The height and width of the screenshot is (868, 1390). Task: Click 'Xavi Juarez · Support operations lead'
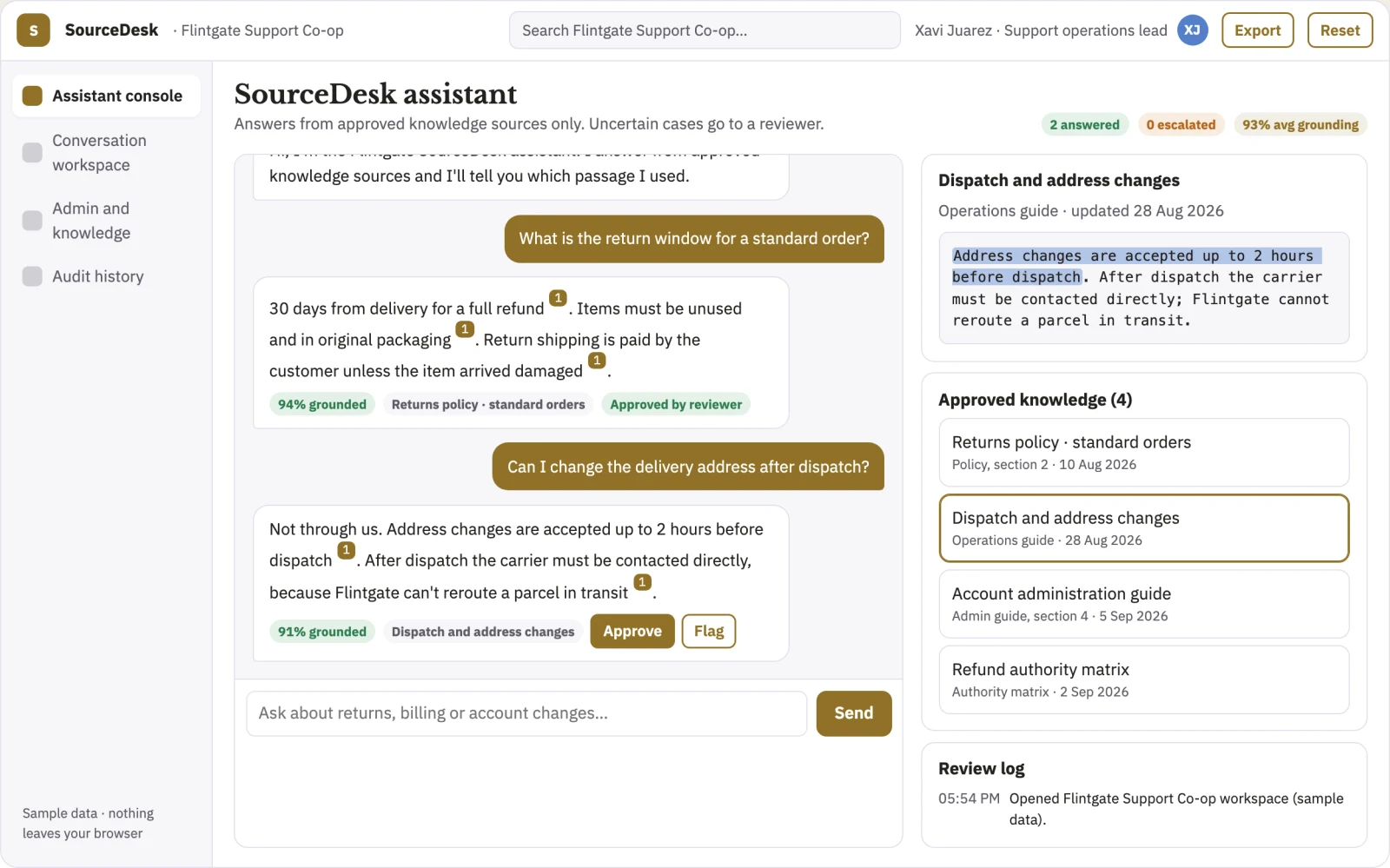[x=1041, y=30]
